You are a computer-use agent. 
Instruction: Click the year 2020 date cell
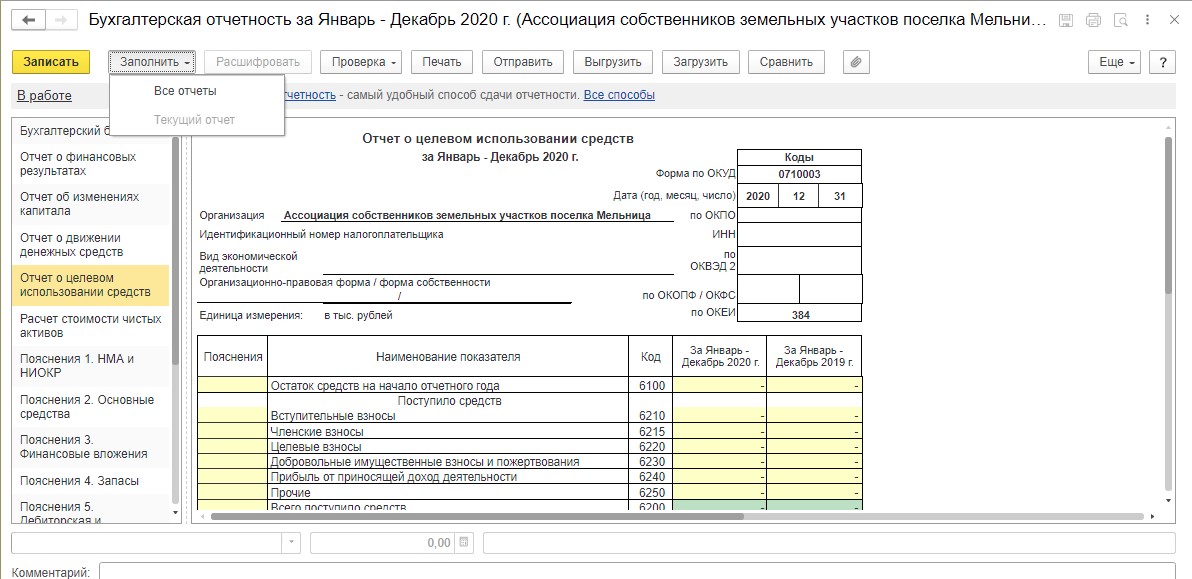[758, 195]
